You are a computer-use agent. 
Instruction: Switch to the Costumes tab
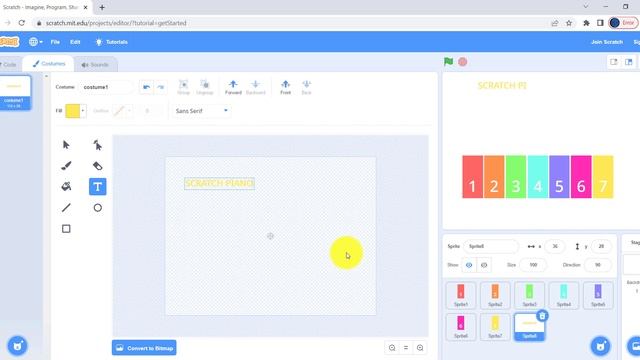click(49, 64)
